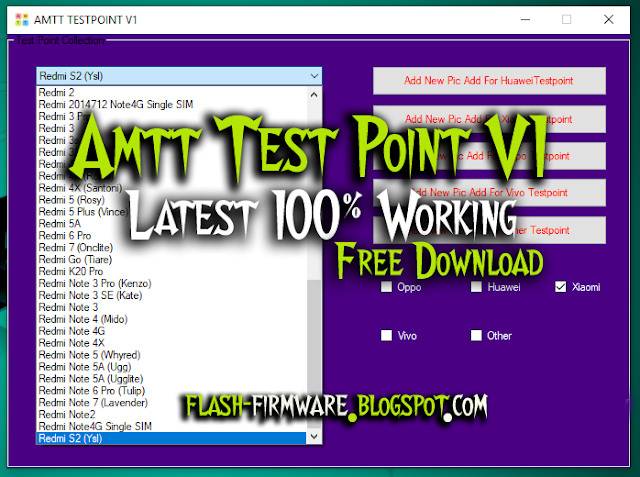Select Redmi Note 5A (Ugglite)
The width and height of the screenshot is (640, 477).
click(171, 379)
